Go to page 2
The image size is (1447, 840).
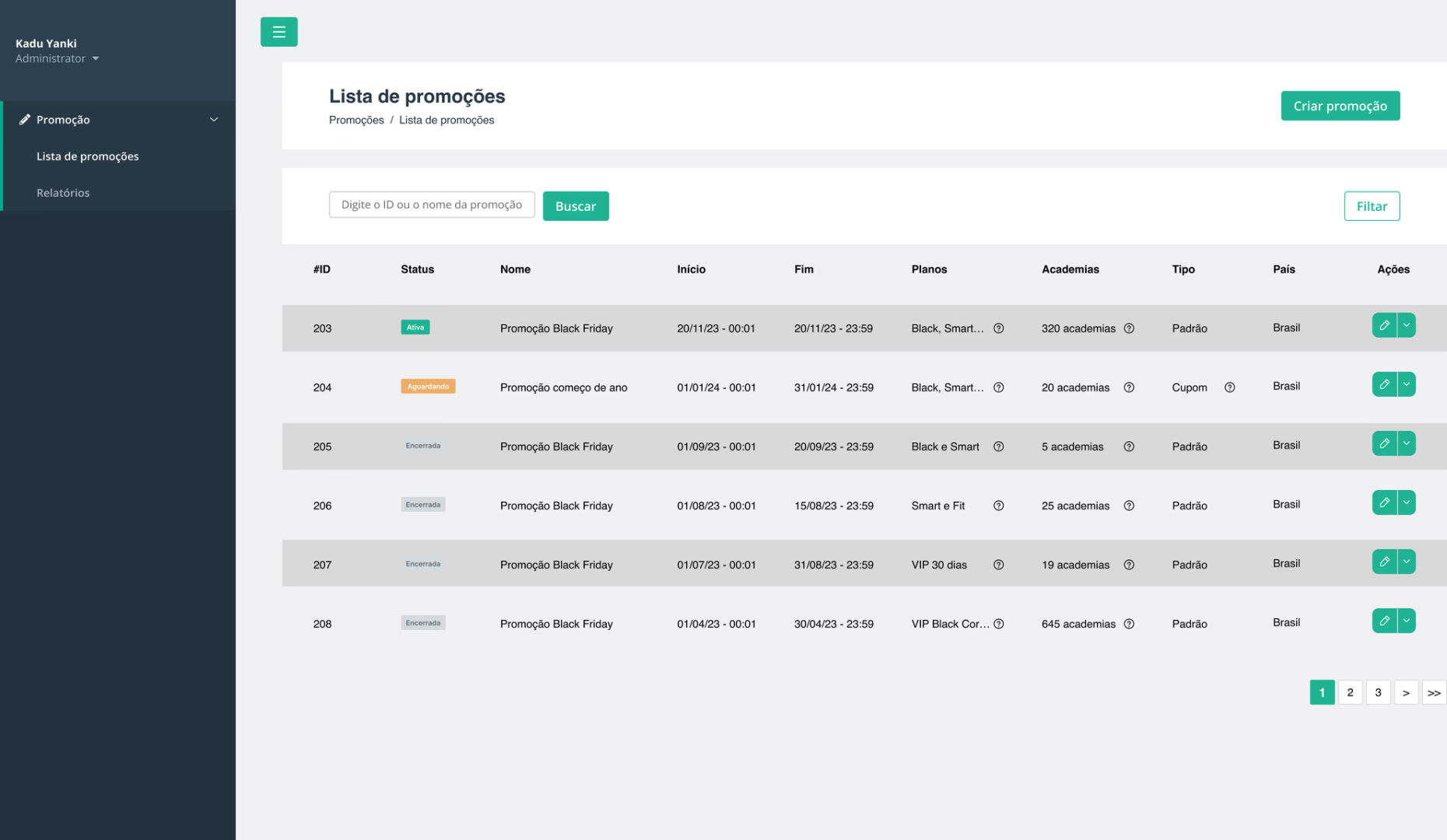1350,692
